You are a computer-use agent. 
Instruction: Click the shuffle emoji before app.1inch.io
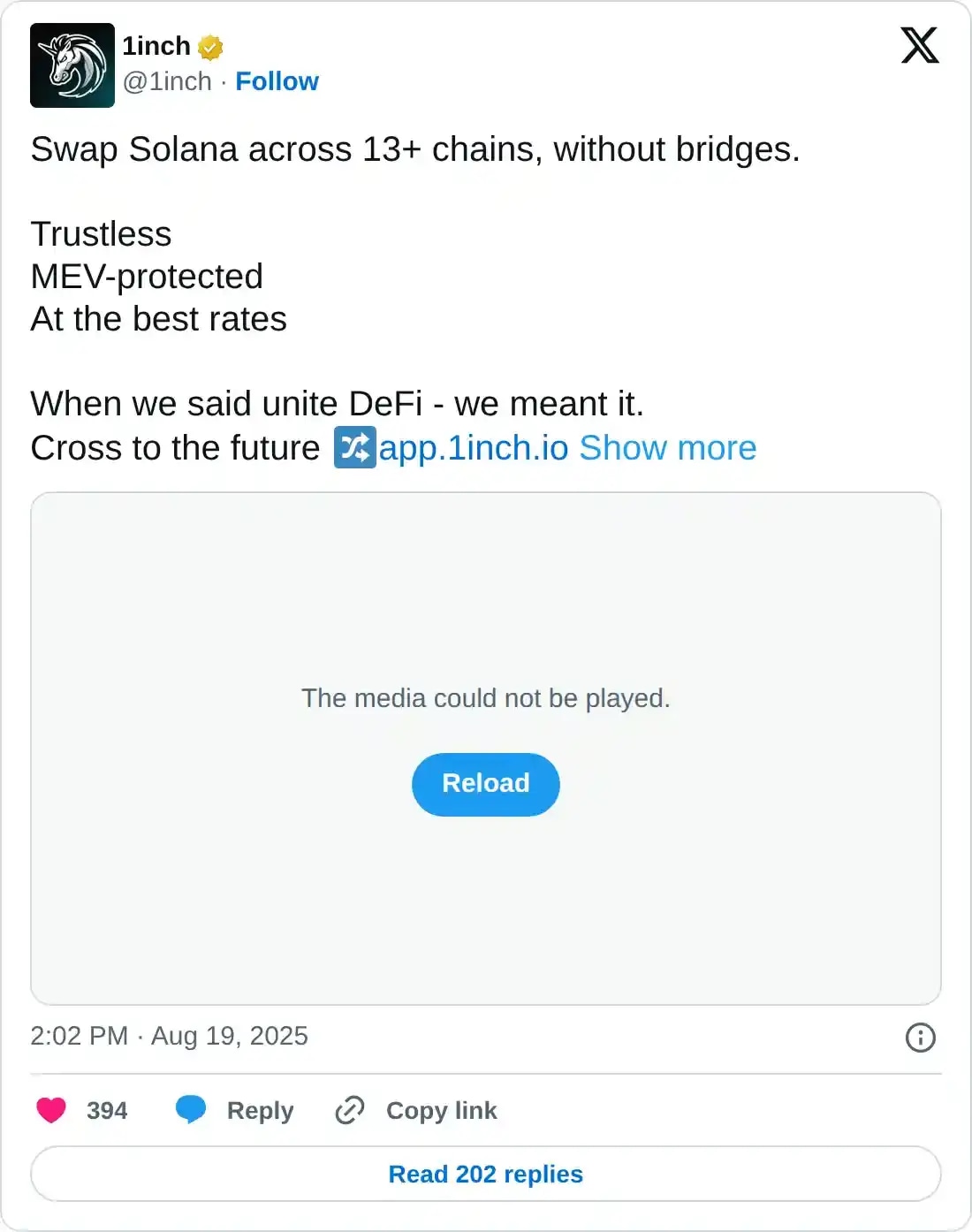[x=353, y=448]
